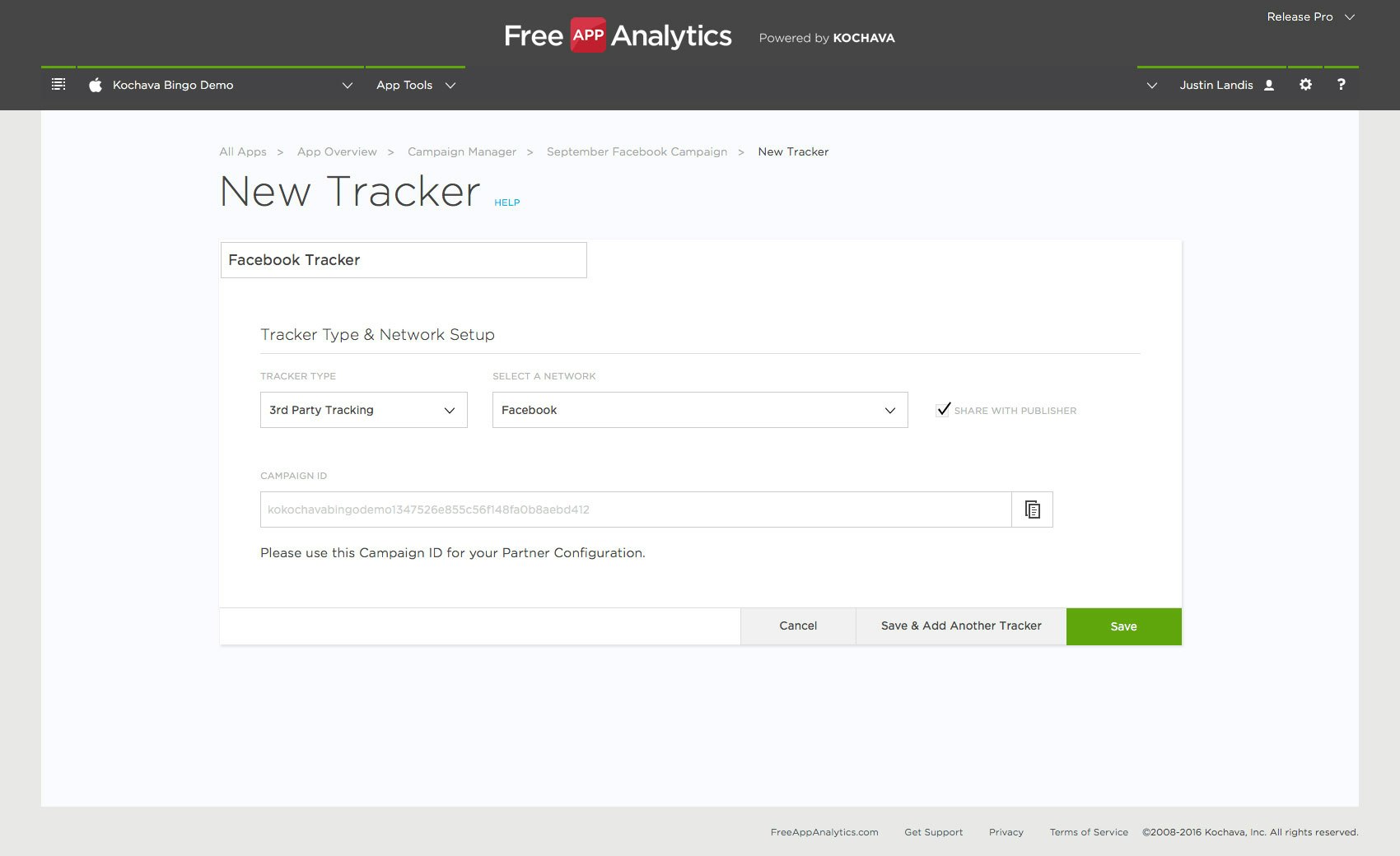Open the app list icon in top-left

coord(58,84)
